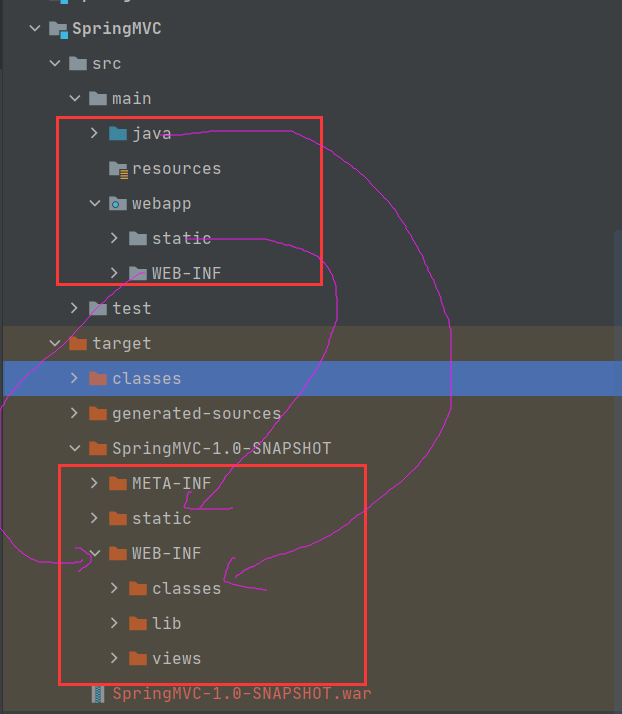Viewport: 622px width, 714px height.
Task: Click the webapp web folder icon
Action: 118,204
